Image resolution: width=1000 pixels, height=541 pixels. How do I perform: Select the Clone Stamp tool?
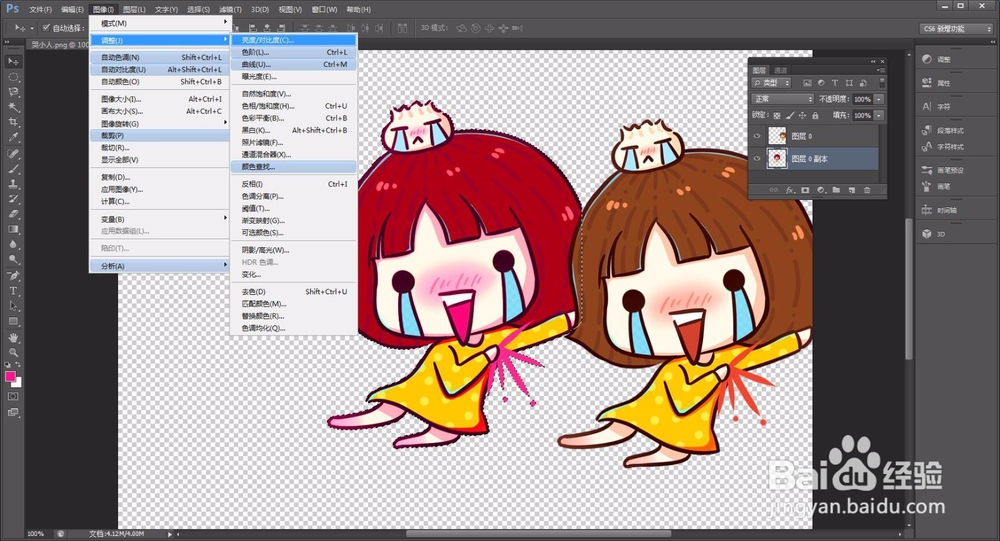click(13, 184)
